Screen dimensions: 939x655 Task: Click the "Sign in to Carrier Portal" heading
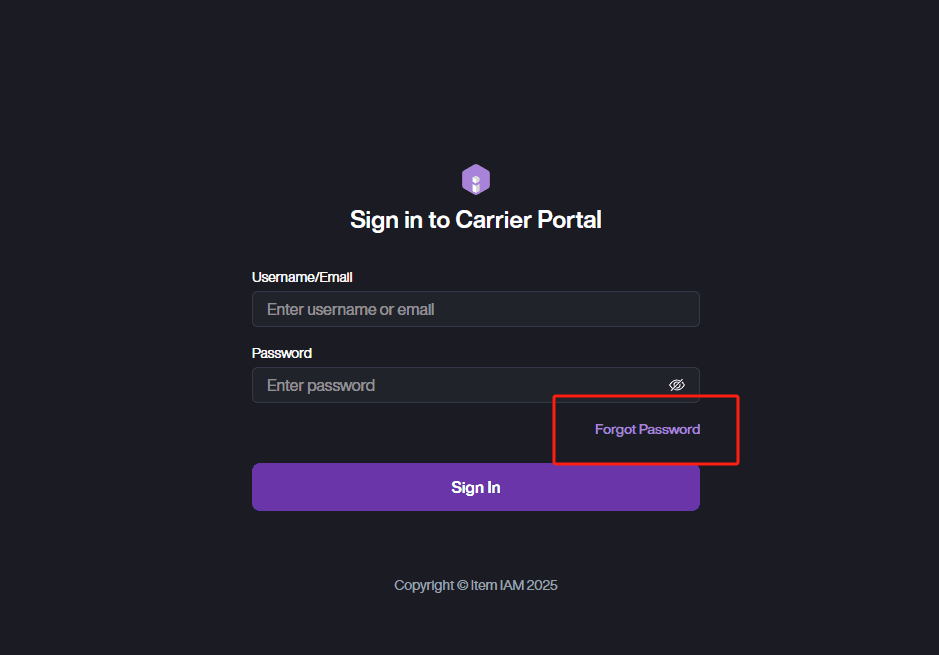click(476, 220)
